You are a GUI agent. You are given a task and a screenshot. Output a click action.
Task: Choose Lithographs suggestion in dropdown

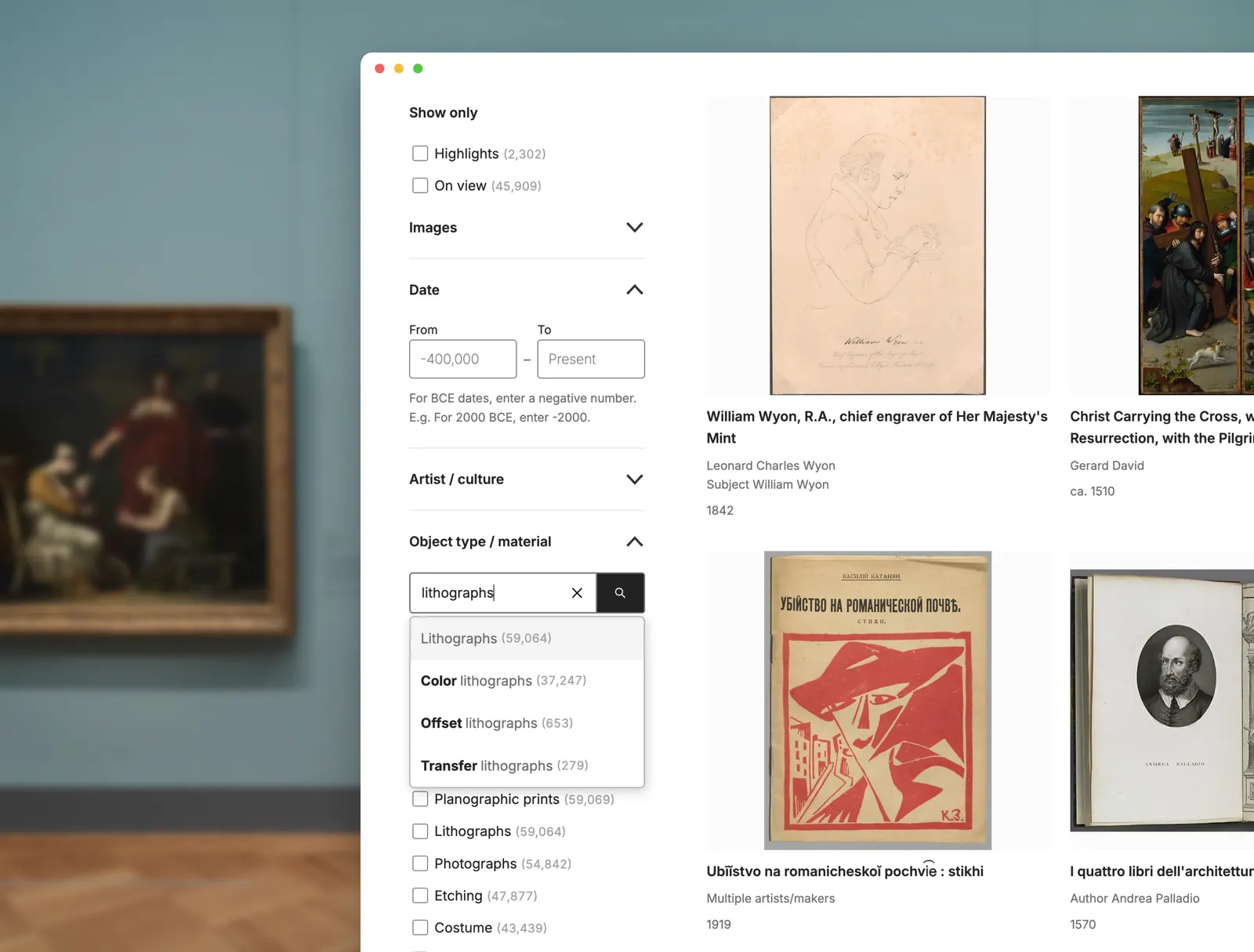(527, 639)
